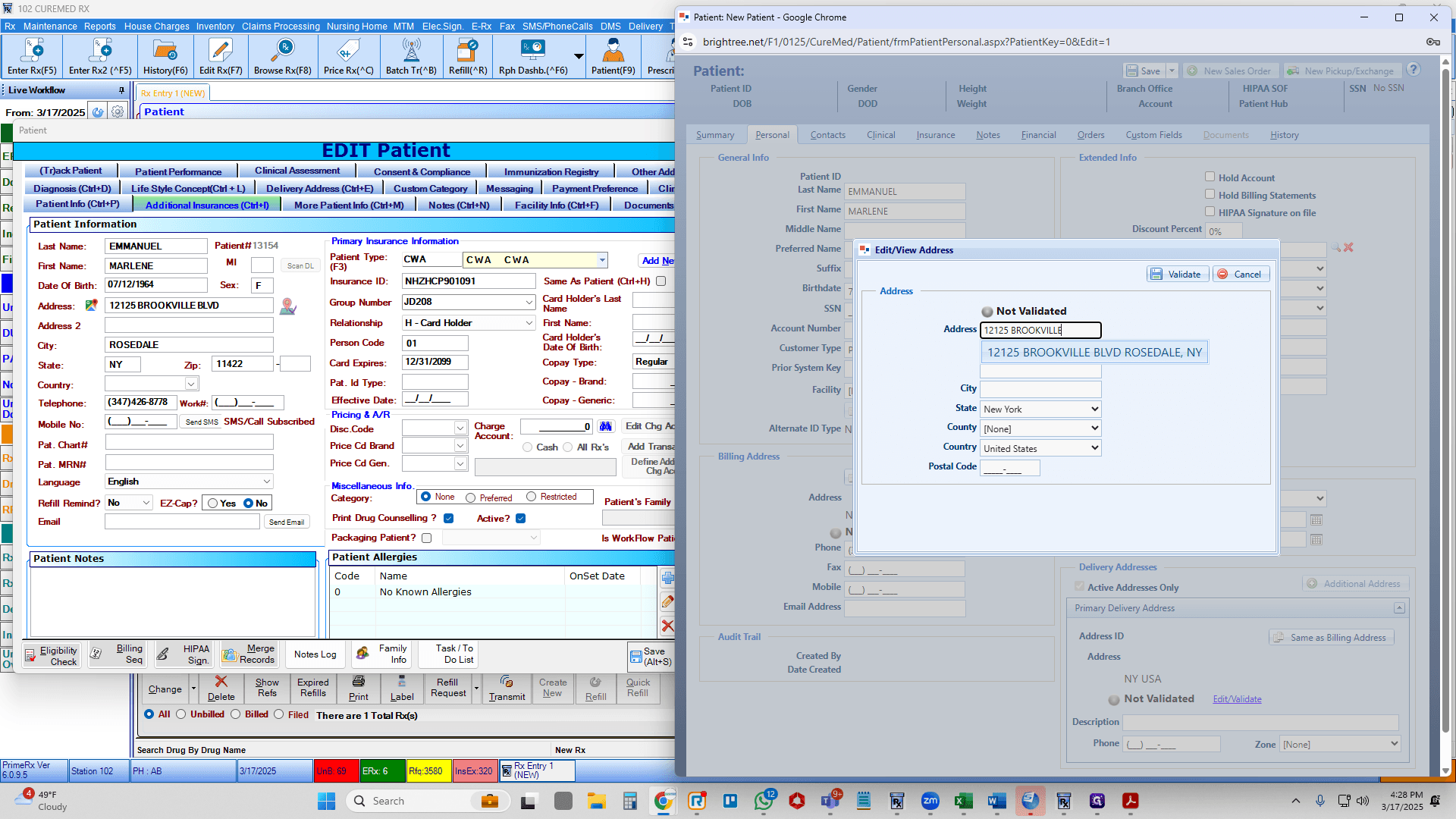
Task: Click the Send SMS button
Action: click(x=201, y=422)
